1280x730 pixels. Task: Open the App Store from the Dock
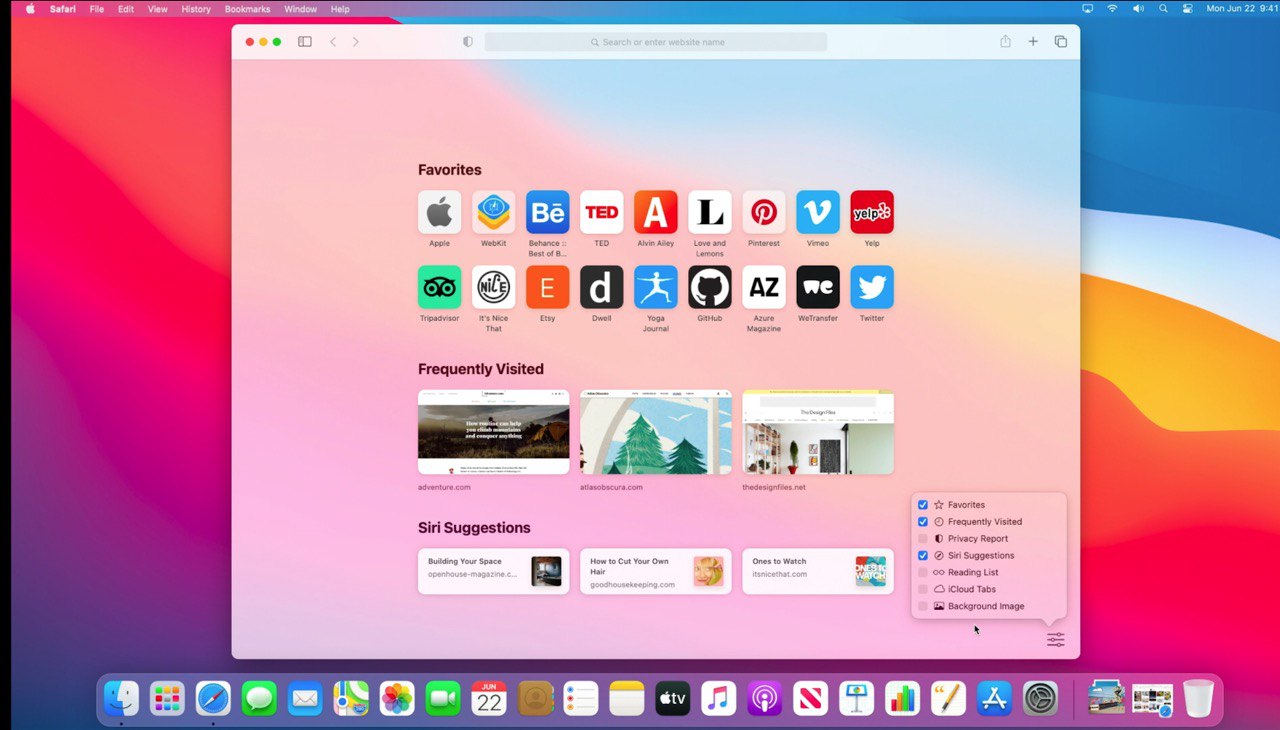coord(995,698)
